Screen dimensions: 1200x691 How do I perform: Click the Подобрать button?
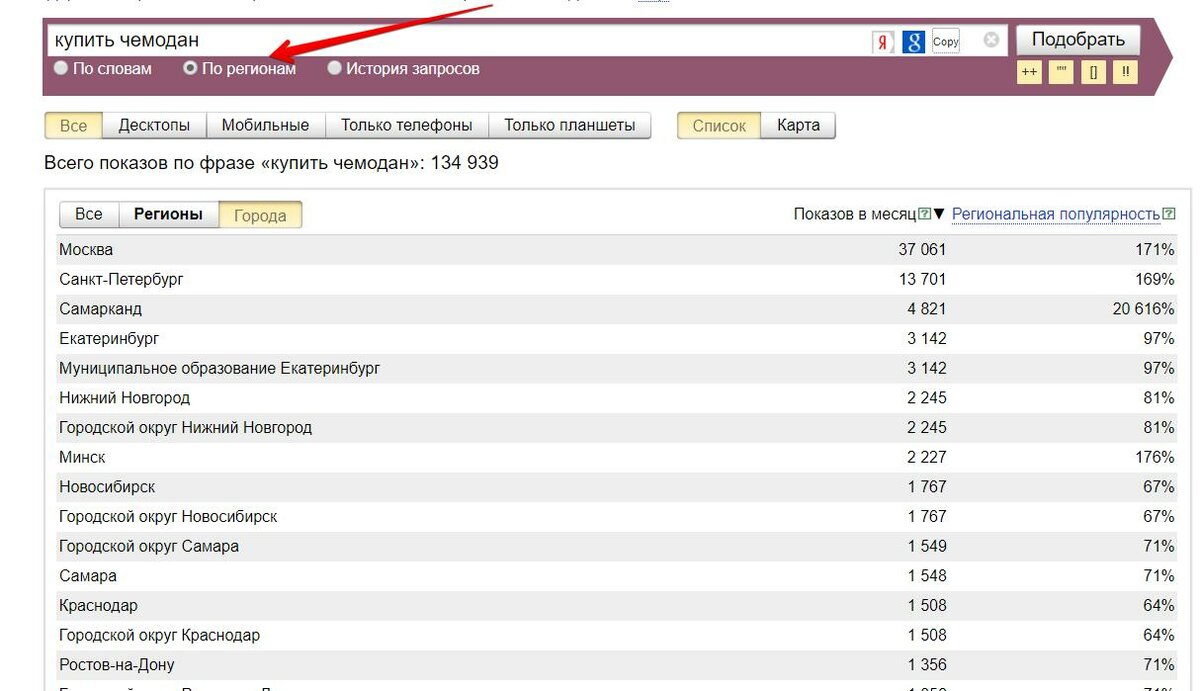click(x=1078, y=40)
